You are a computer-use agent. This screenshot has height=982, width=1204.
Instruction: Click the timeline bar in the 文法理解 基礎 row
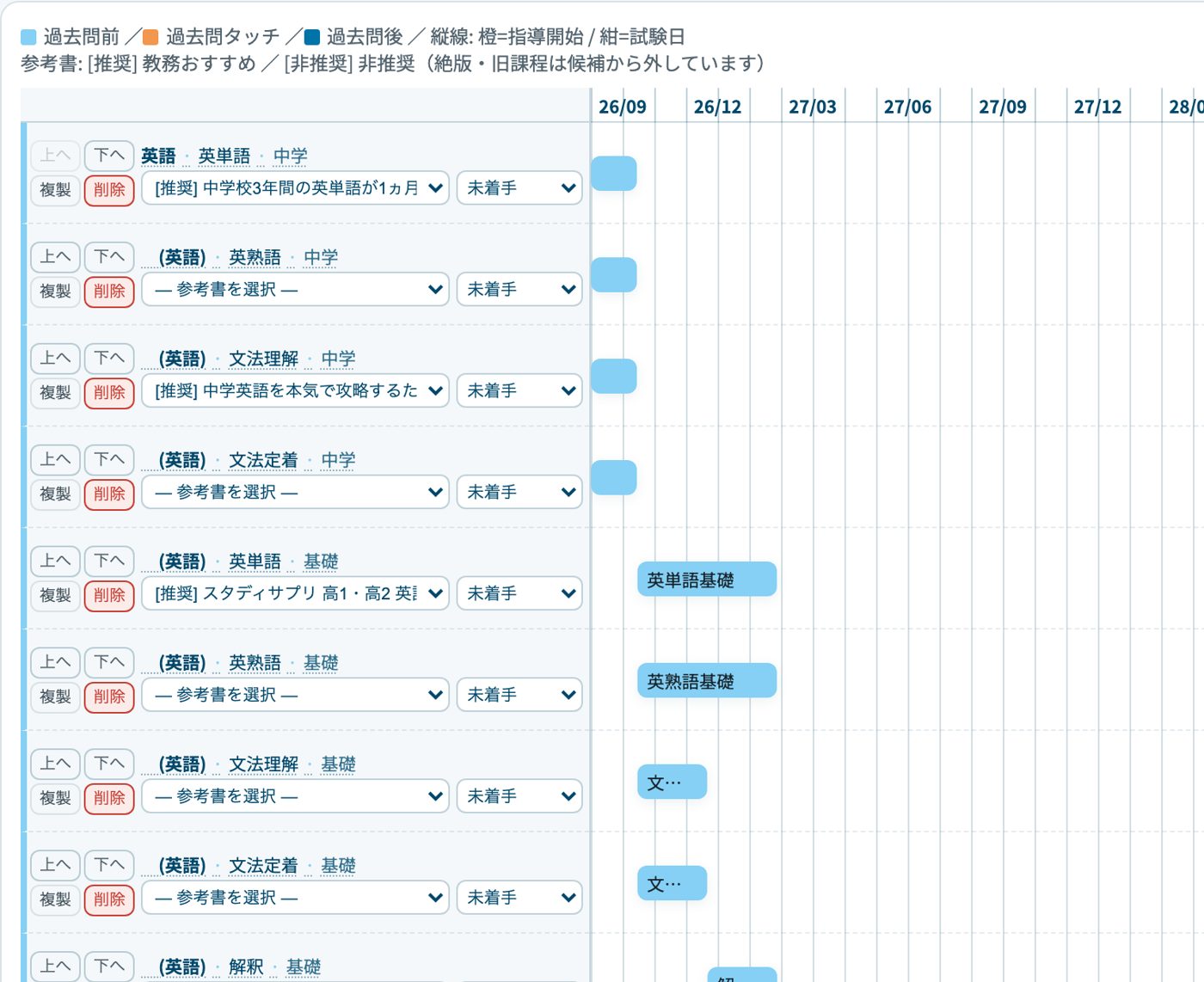coord(672,783)
